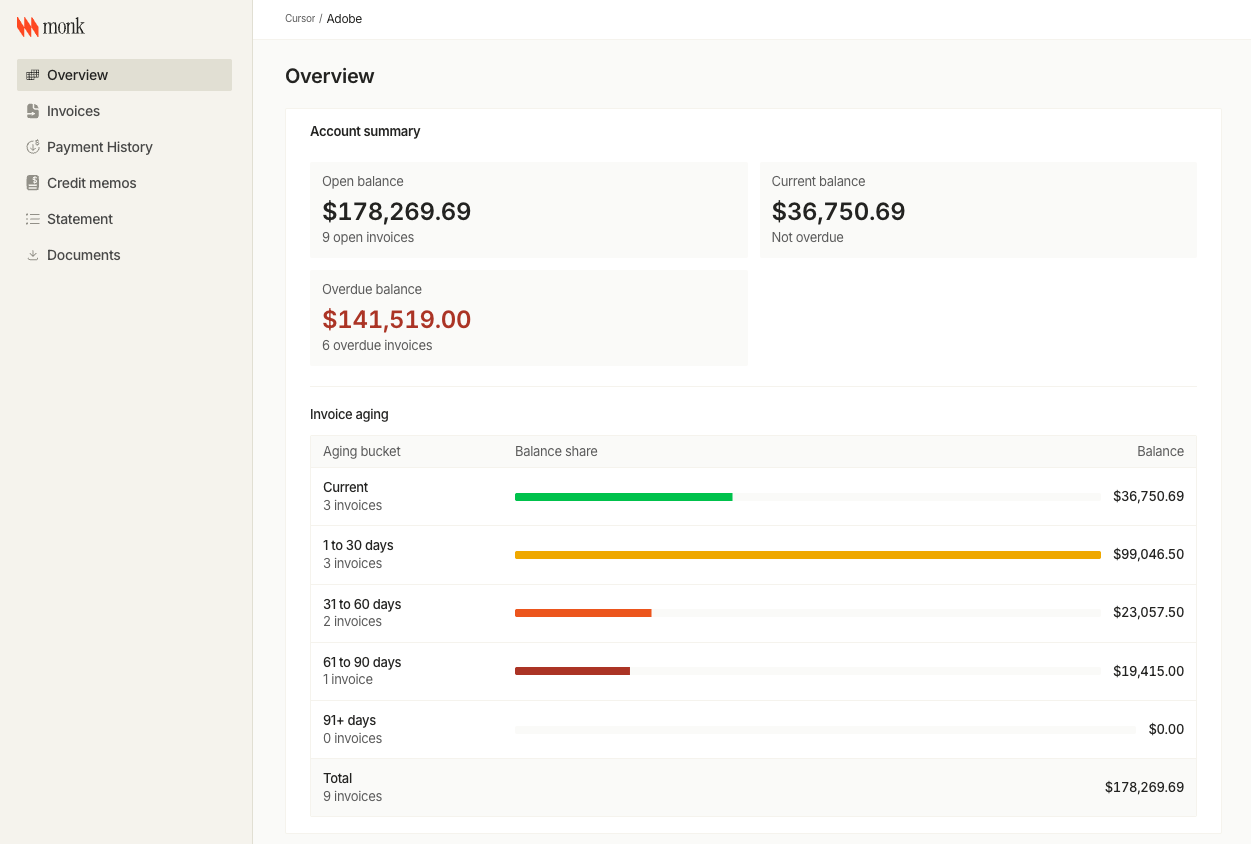Screen dimensions: 1251x844
Task: Select the Current balance card
Action: click(x=978, y=210)
